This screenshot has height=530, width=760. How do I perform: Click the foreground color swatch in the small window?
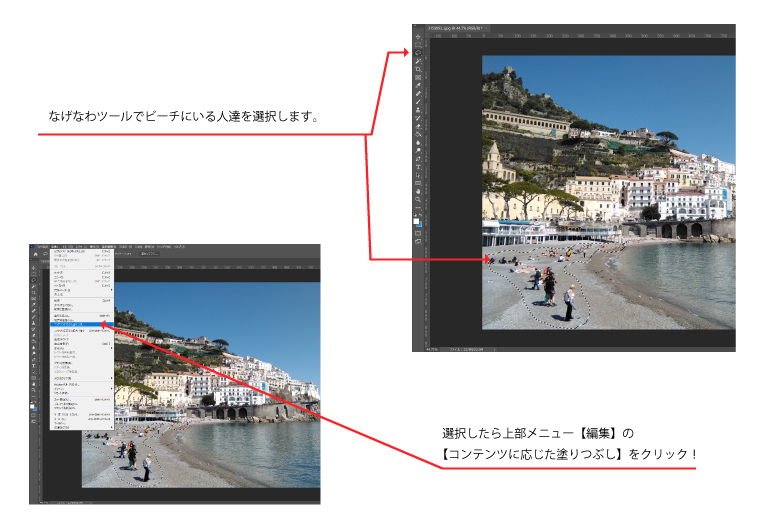point(32,406)
